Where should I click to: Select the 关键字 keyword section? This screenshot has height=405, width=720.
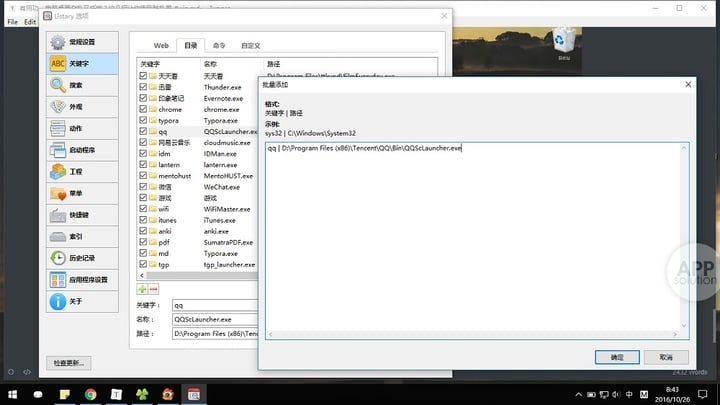pyautogui.click(x=82, y=63)
